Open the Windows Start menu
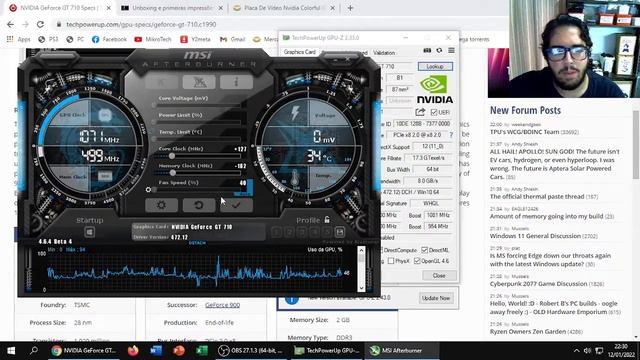Screen dimensions: 640x360 [x=11, y=351]
